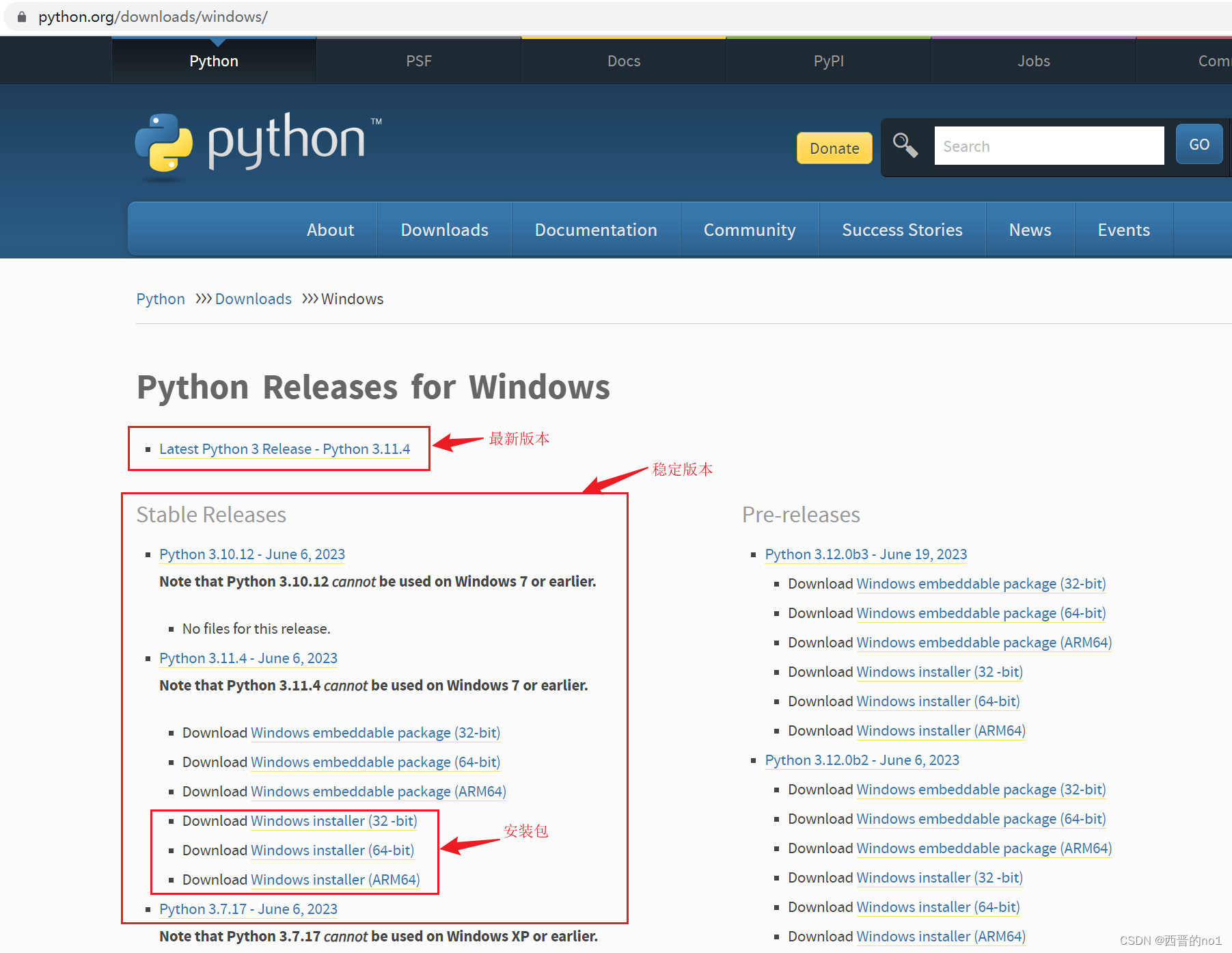Image resolution: width=1232 pixels, height=953 pixels.
Task: Download 3.12.0b3 embeddable package (64-bit)
Action: click(981, 613)
